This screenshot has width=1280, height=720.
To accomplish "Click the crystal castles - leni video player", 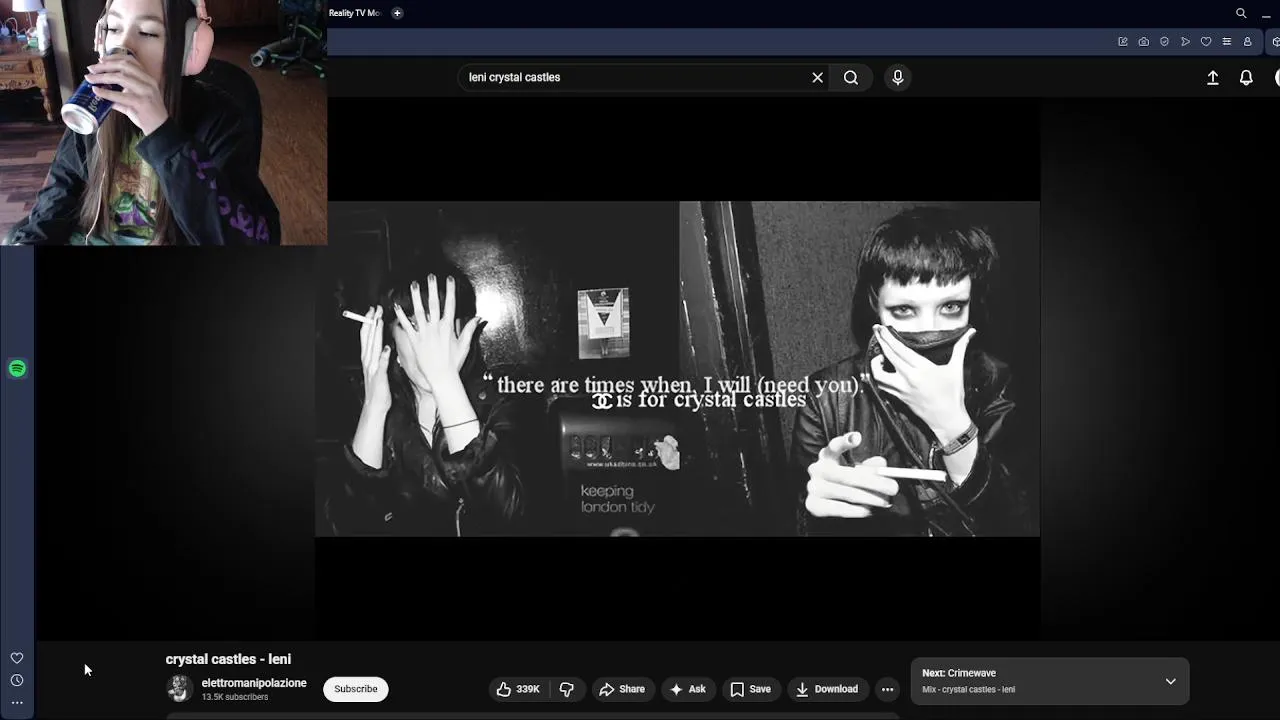I will coord(678,368).
